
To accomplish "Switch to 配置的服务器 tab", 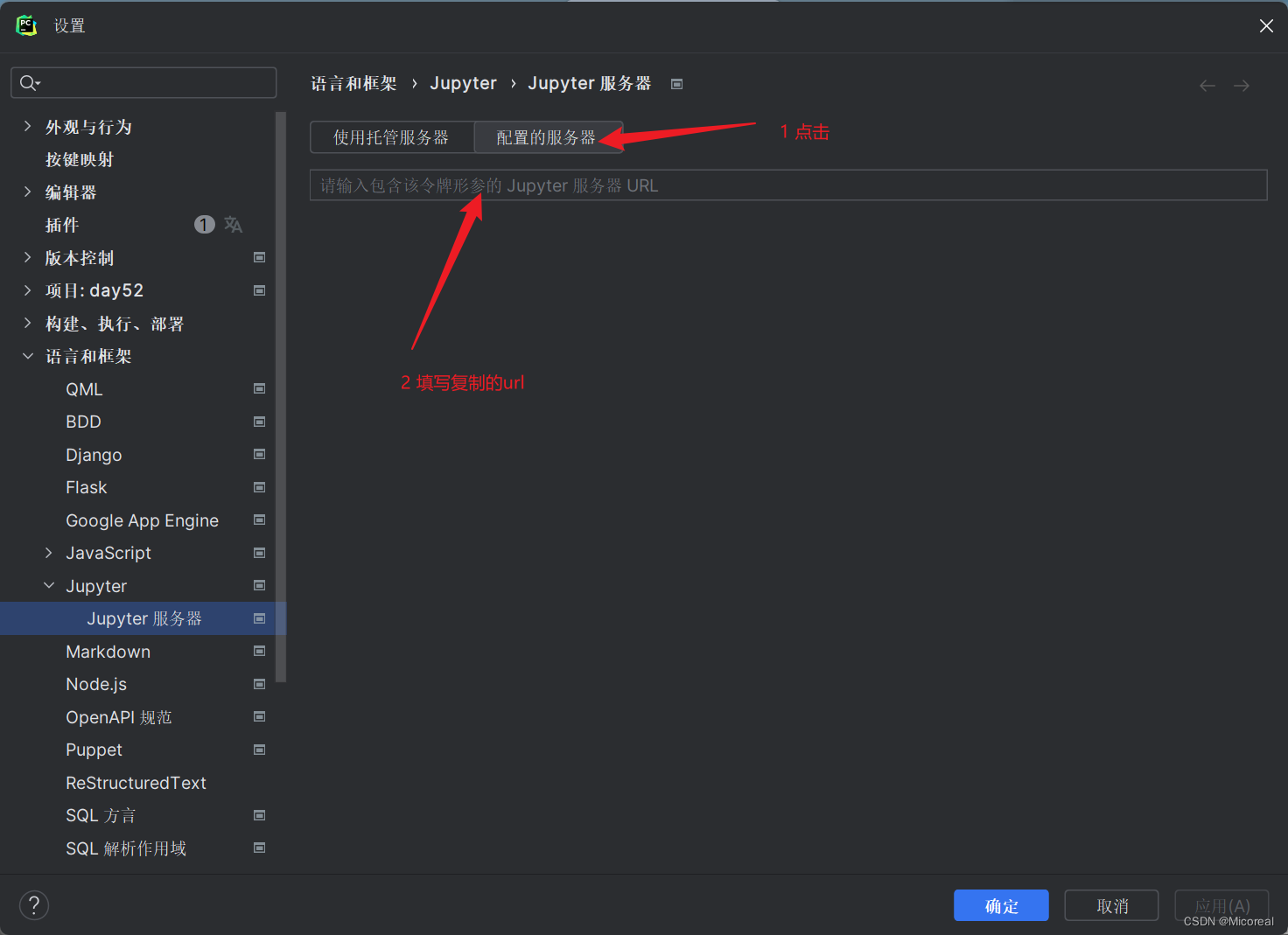I will [547, 137].
